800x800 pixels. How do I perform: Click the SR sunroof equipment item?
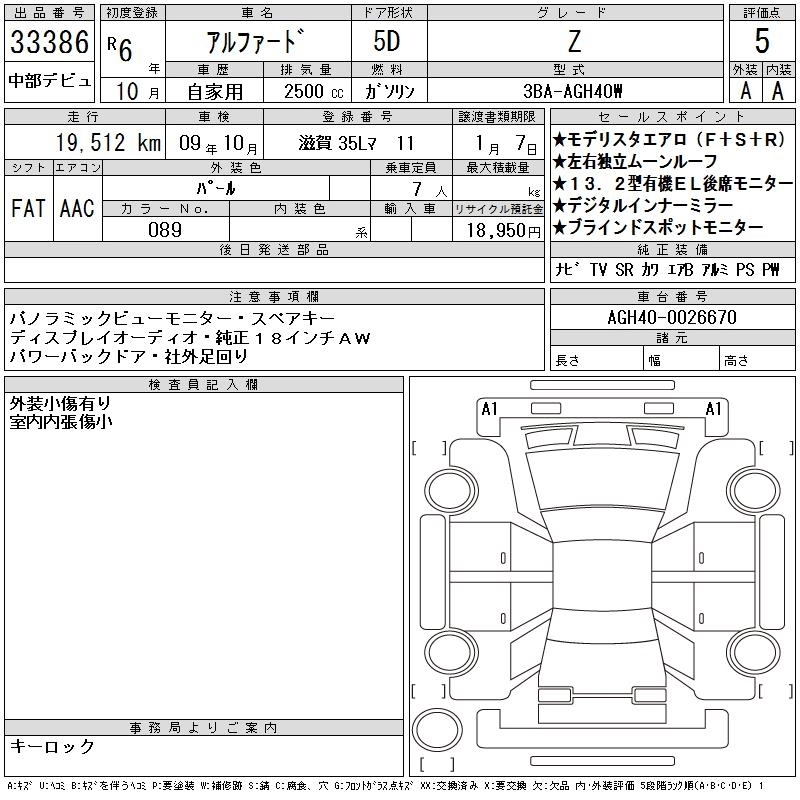[624, 269]
